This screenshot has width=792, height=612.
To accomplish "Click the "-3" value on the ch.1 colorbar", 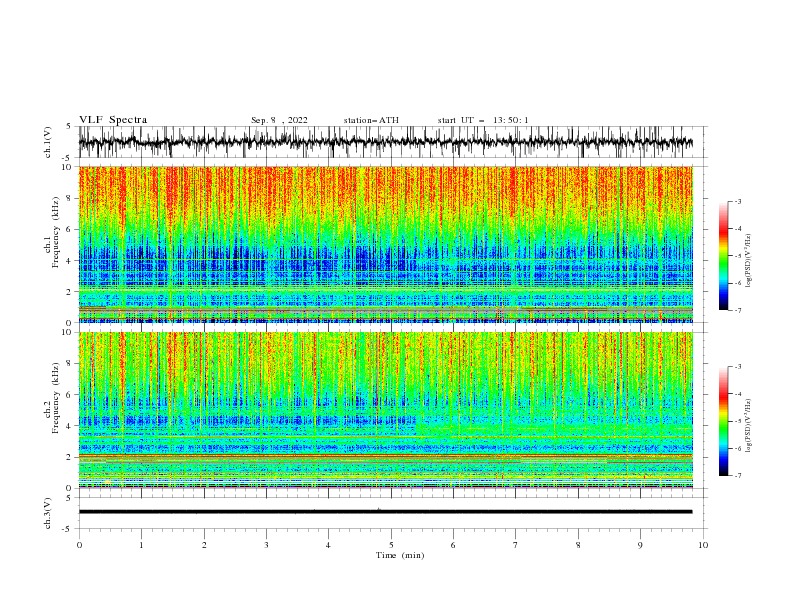I will (738, 201).
